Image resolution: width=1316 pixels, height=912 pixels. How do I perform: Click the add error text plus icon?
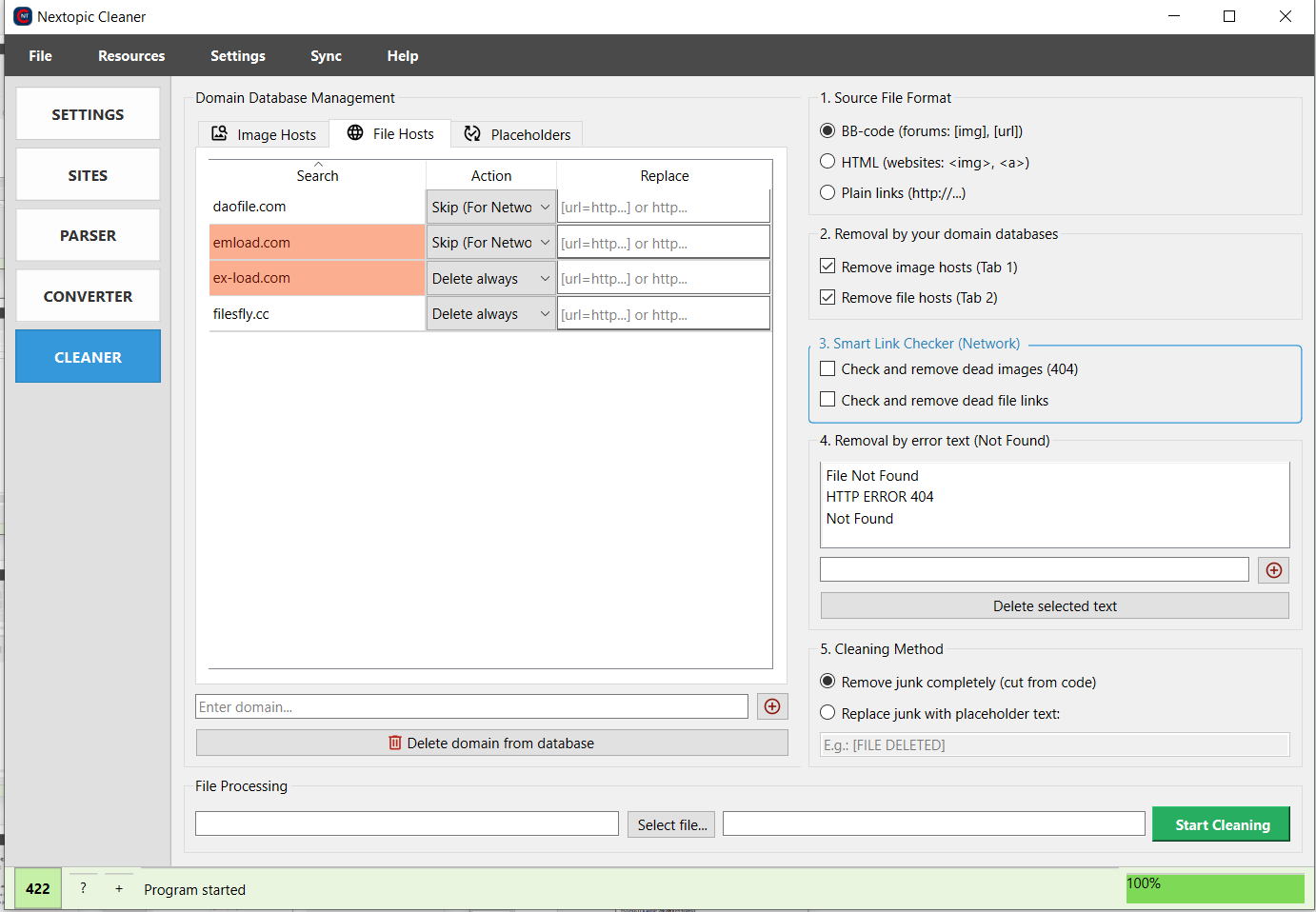[x=1274, y=570]
